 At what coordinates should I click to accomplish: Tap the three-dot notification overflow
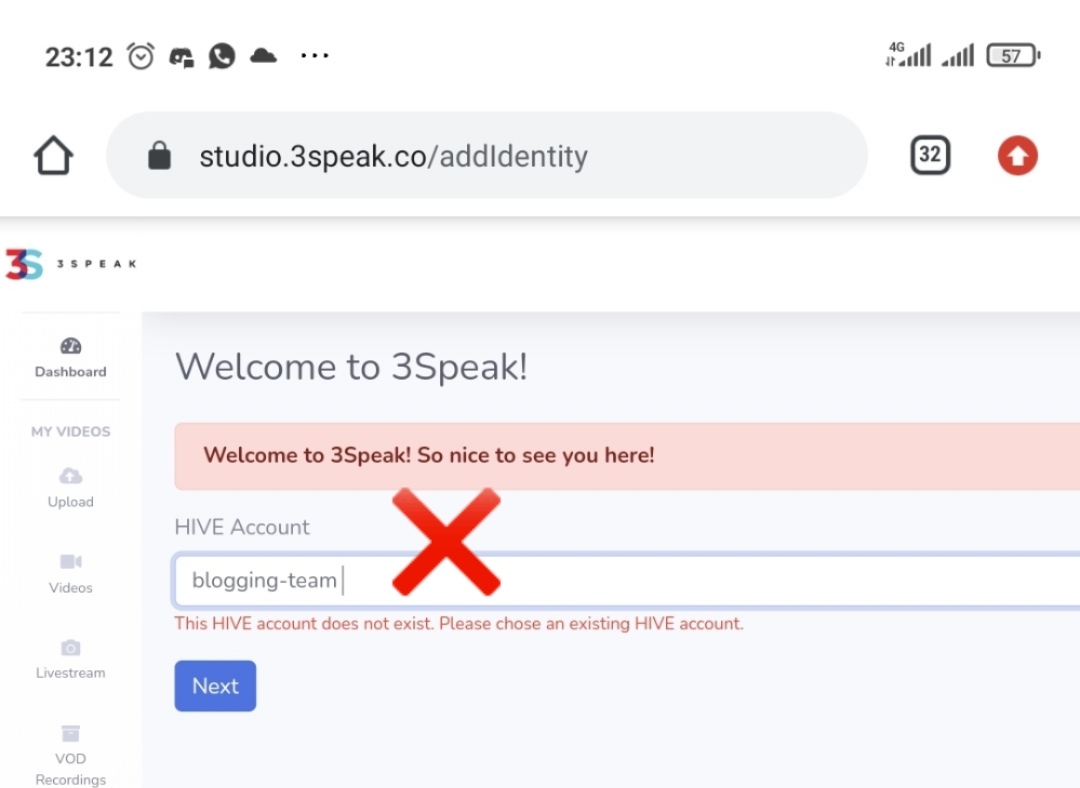tap(315, 55)
